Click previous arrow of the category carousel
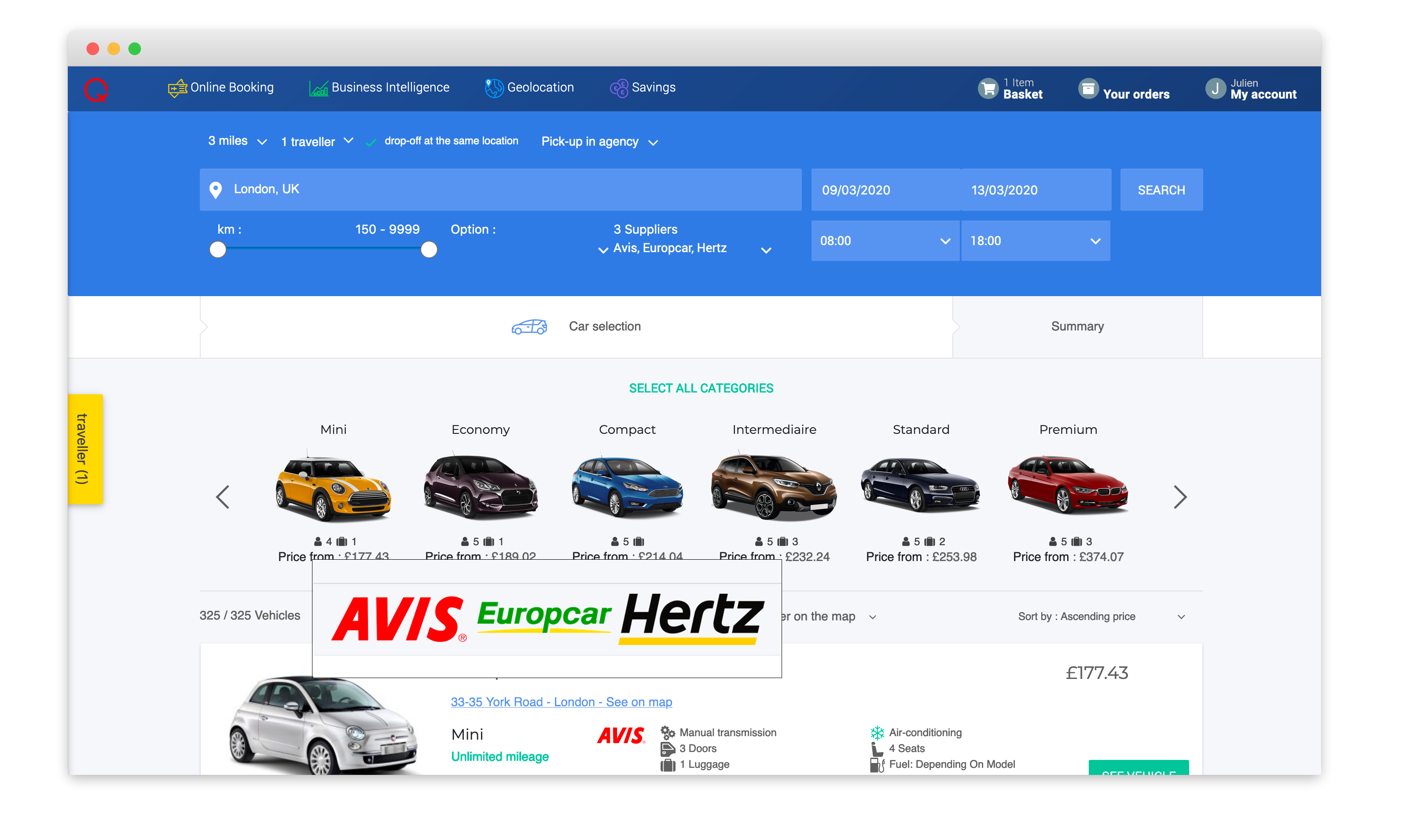Screen dimensions: 1403x840 click(222, 497)
